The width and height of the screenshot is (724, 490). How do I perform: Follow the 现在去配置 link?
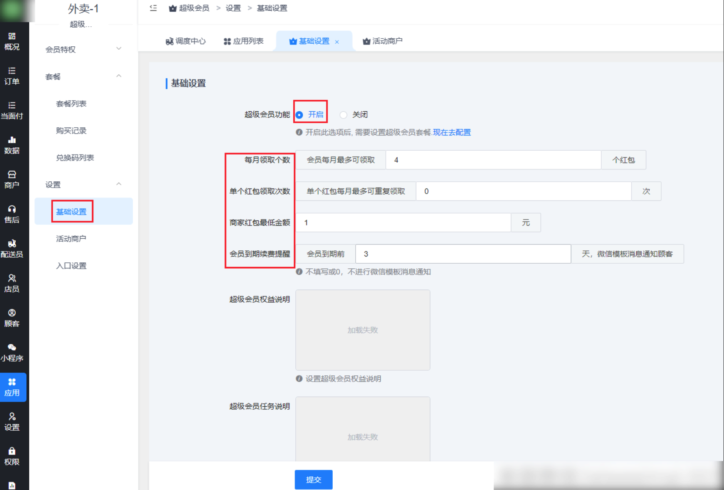click(x=452, y=132)
